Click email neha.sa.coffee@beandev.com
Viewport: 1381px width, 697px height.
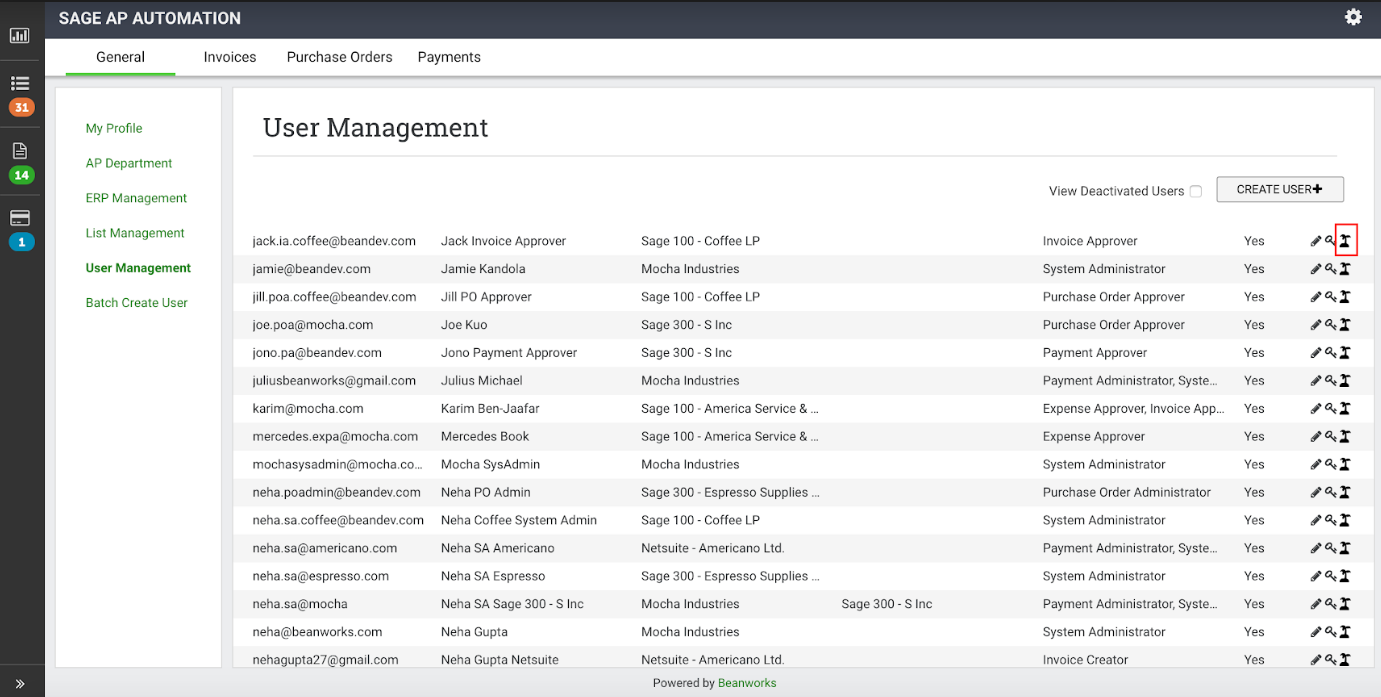click(338, 520)
